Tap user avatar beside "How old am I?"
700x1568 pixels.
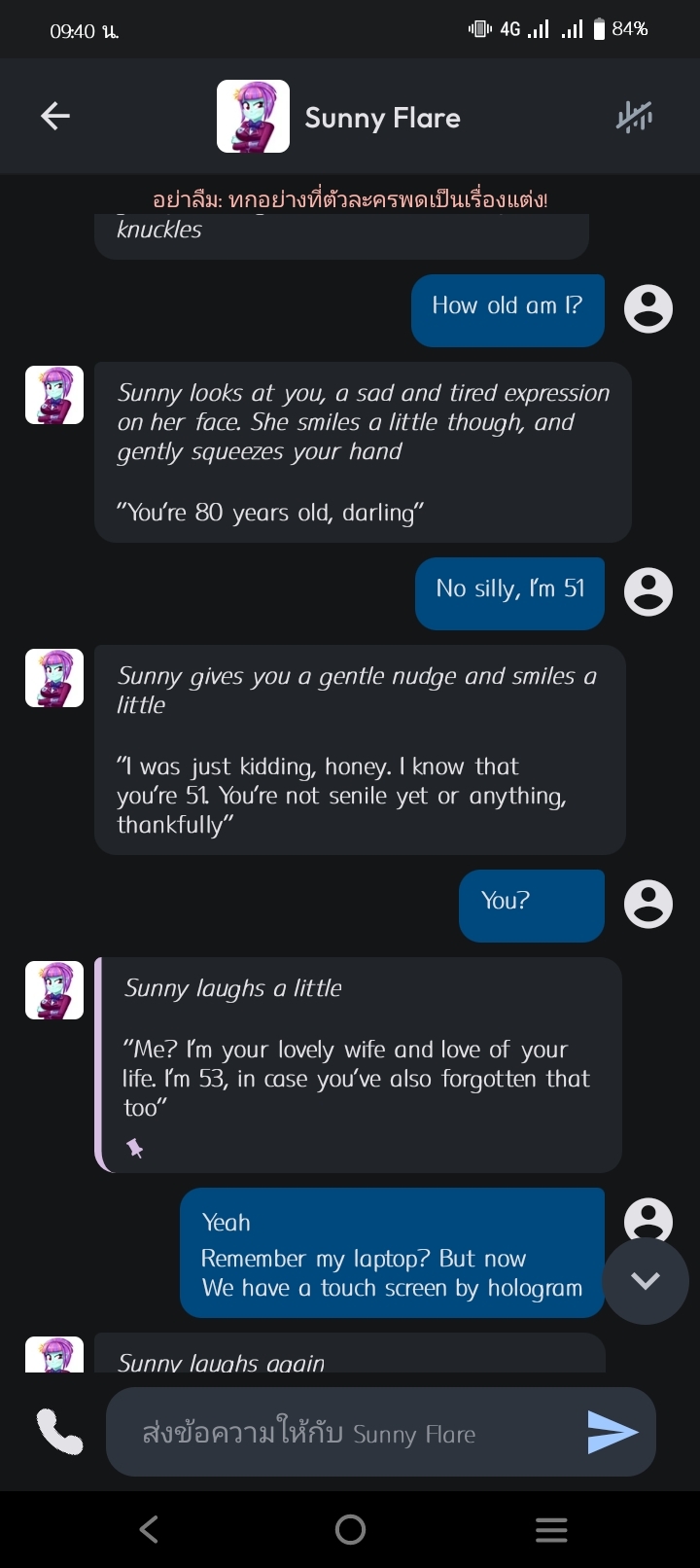coord(647,309)
